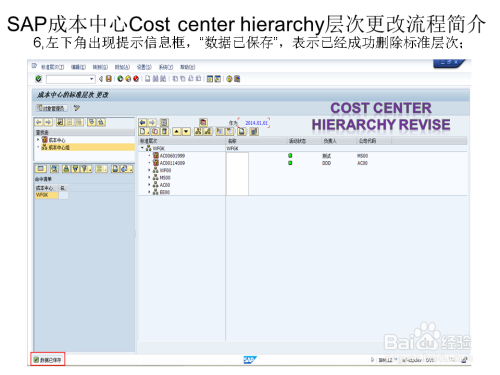This screenshot has height=375, width=500.
Task: Click green status light for AC00601999
Action: (290, 156)
